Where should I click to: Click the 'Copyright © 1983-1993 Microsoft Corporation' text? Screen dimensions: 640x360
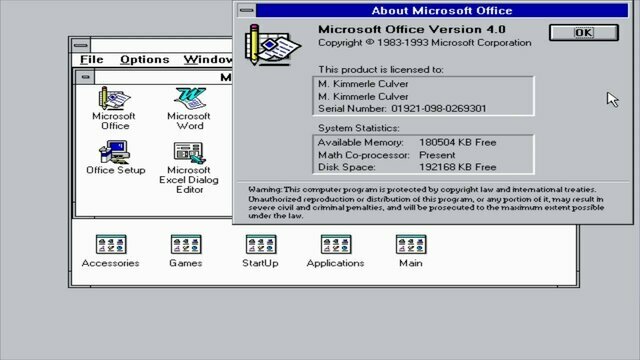[x=424, y=42]
